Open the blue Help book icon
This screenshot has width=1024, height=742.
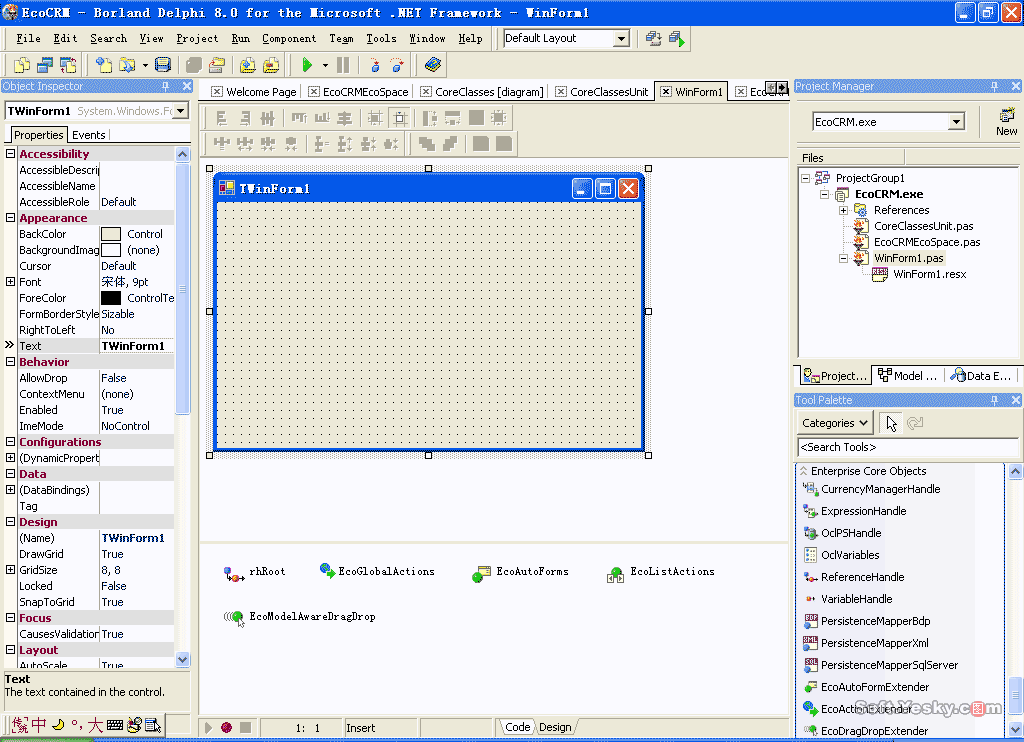pyautogui.click(x=432, y=65)
